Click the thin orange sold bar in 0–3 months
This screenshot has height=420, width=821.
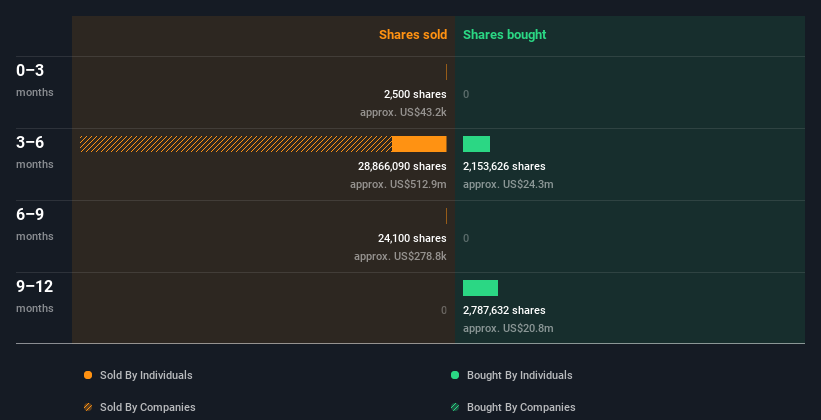tap(446, 72)
